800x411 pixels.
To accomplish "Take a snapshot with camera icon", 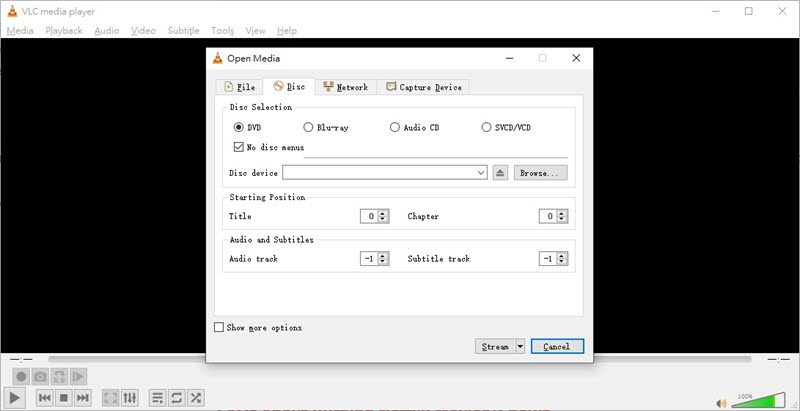I will [40, 377].
